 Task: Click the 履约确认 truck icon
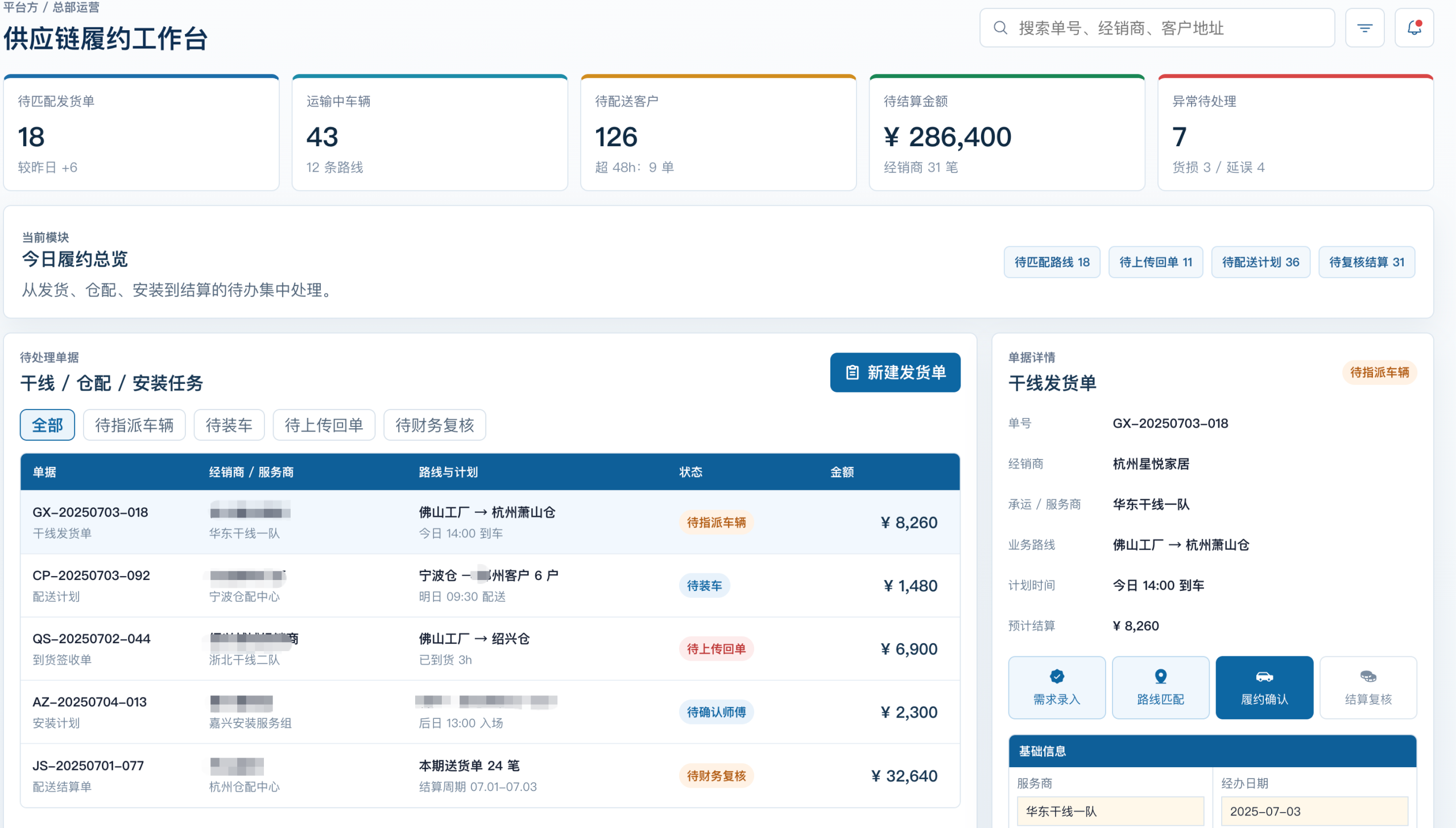pyautogui.click(x=1264, y=676)
